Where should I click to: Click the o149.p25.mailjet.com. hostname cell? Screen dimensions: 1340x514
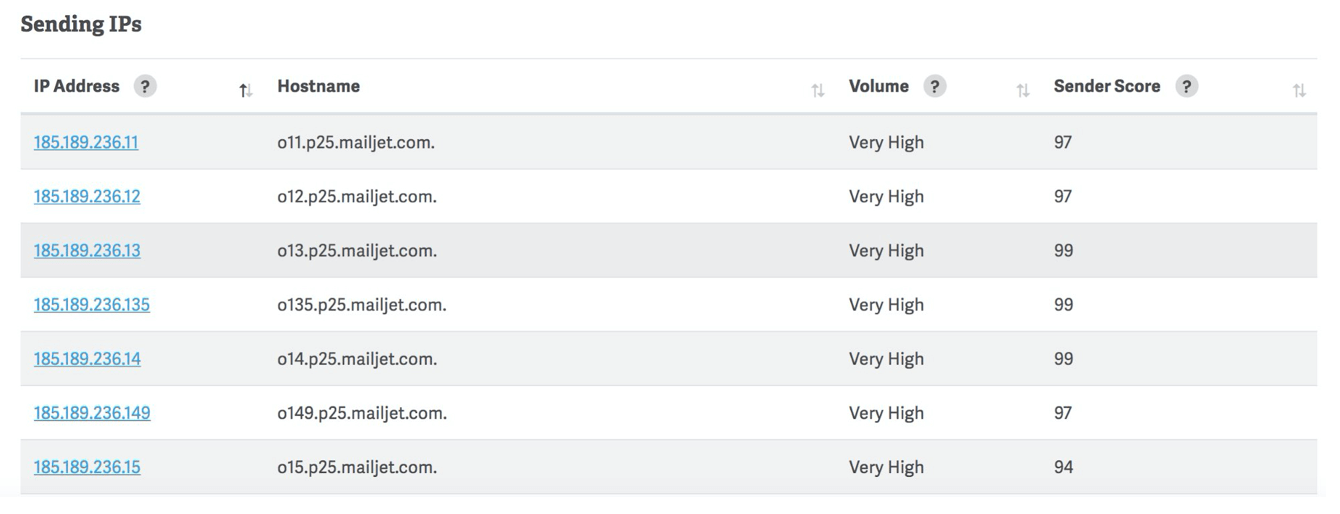(362, 412)
